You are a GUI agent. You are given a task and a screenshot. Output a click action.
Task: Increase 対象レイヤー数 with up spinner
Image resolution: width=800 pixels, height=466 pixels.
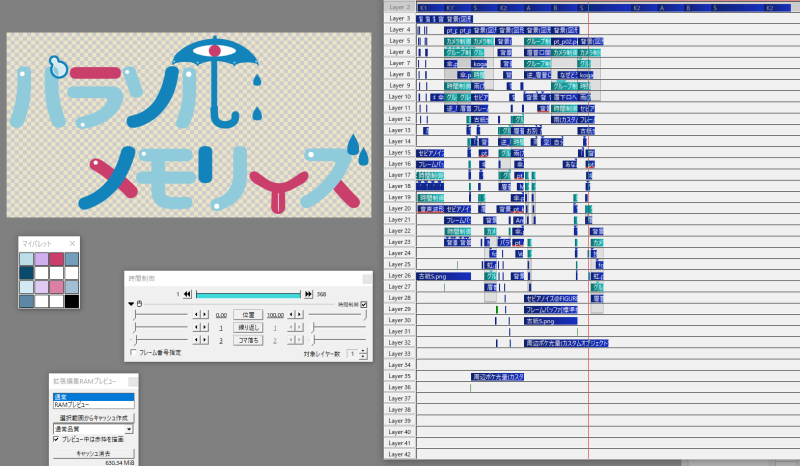(x=363, y=351)
